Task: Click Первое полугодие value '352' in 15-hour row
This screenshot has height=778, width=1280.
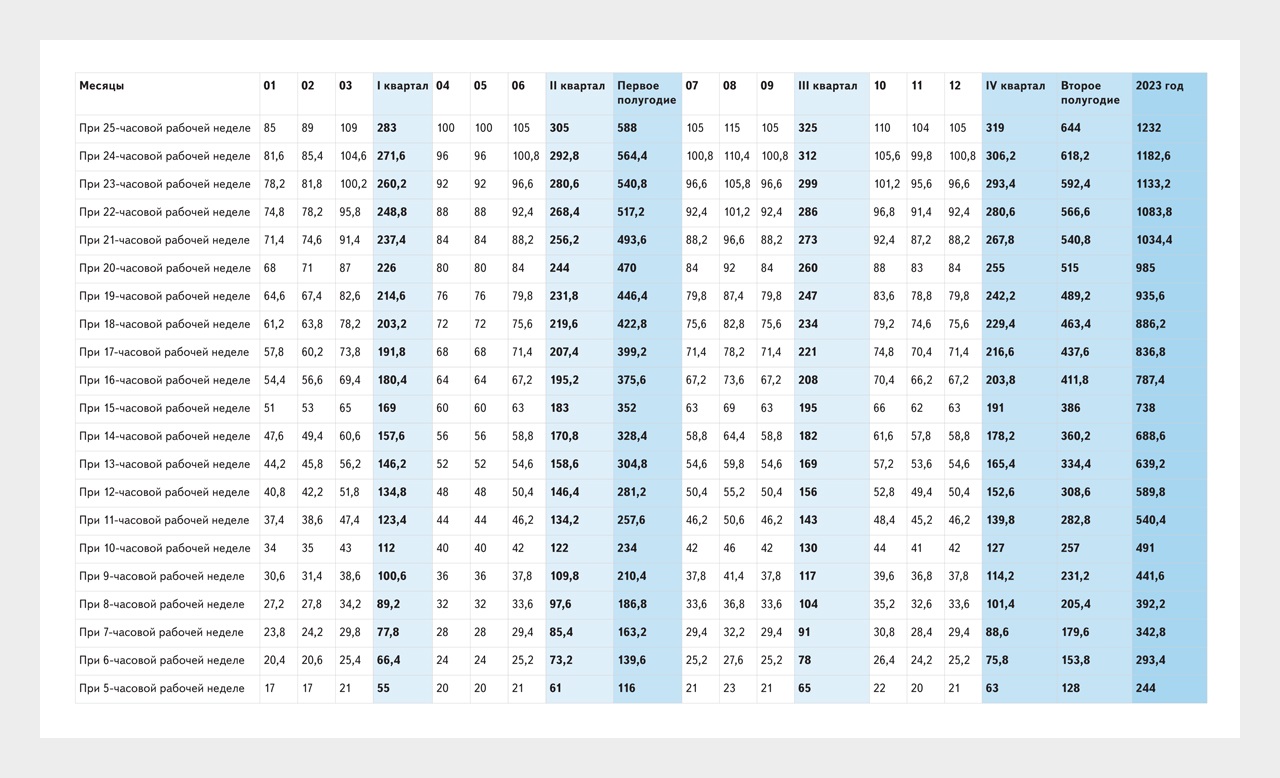Action: [x=627, y=408]
